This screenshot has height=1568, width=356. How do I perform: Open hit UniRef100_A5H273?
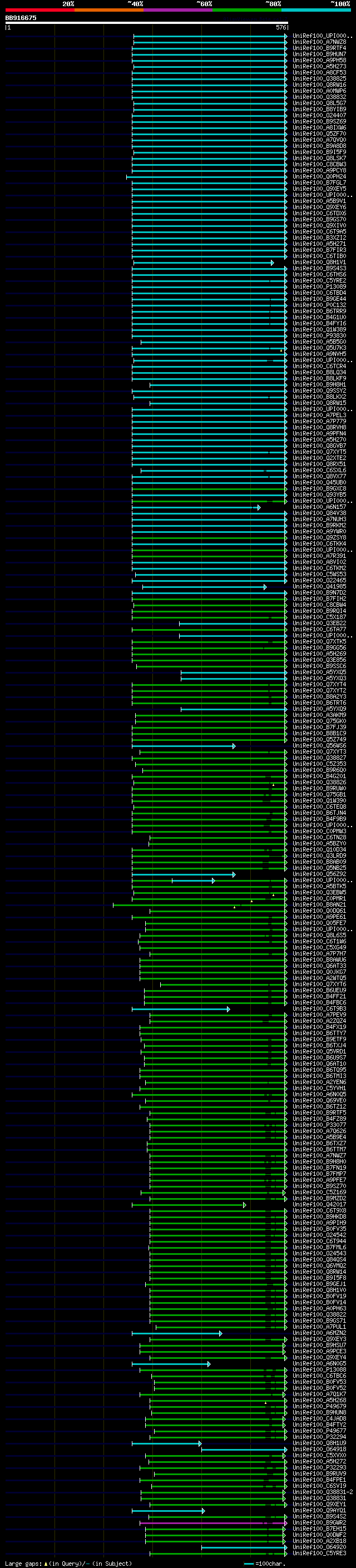(x=319, y=66)
